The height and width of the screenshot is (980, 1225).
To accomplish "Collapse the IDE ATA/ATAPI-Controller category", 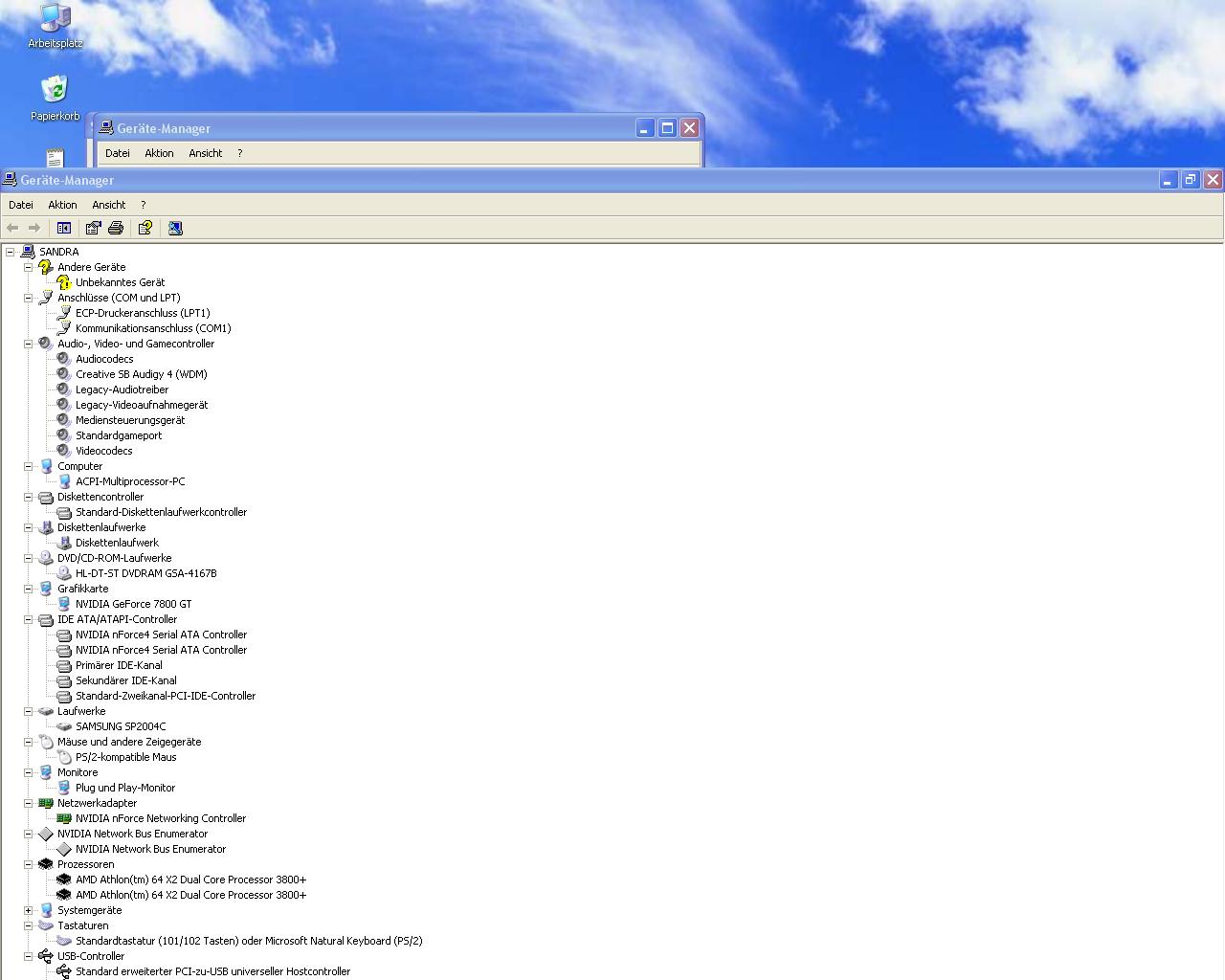I will (28, 619).
